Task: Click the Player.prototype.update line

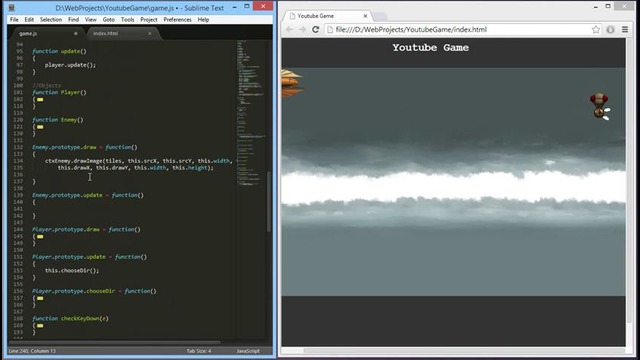Action: 89,257
